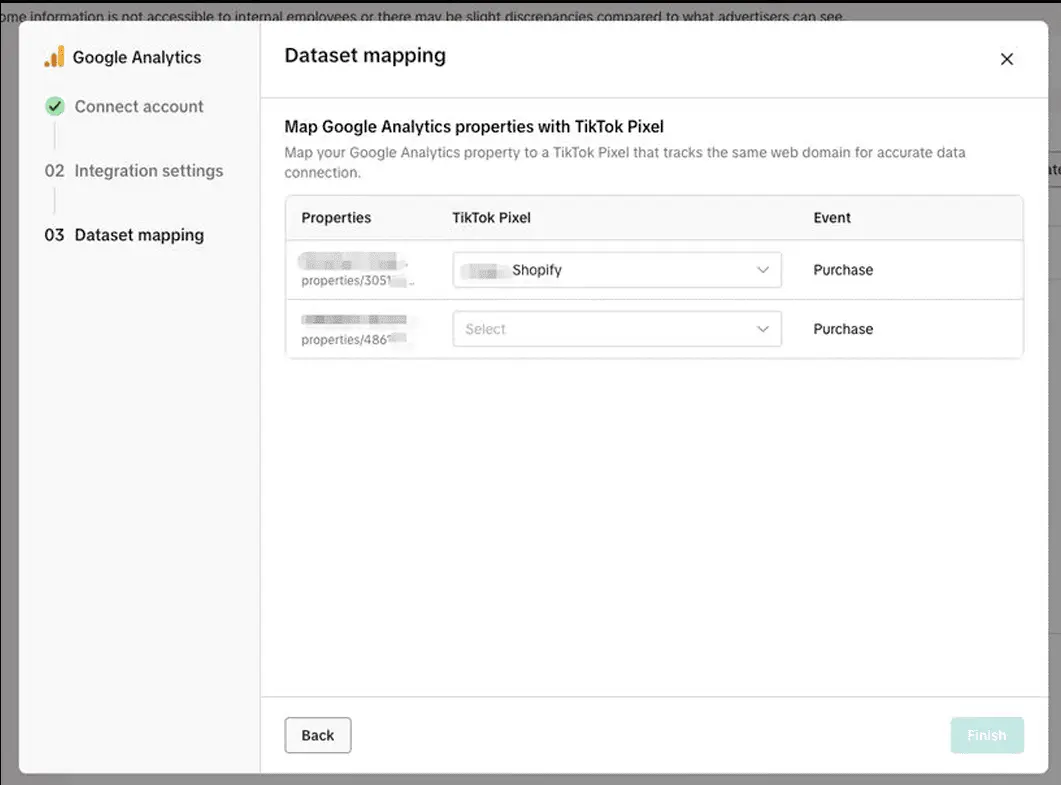The image size is (1061, 785).
Task: Open the Connect account step
Action: (x=139, y=106)
